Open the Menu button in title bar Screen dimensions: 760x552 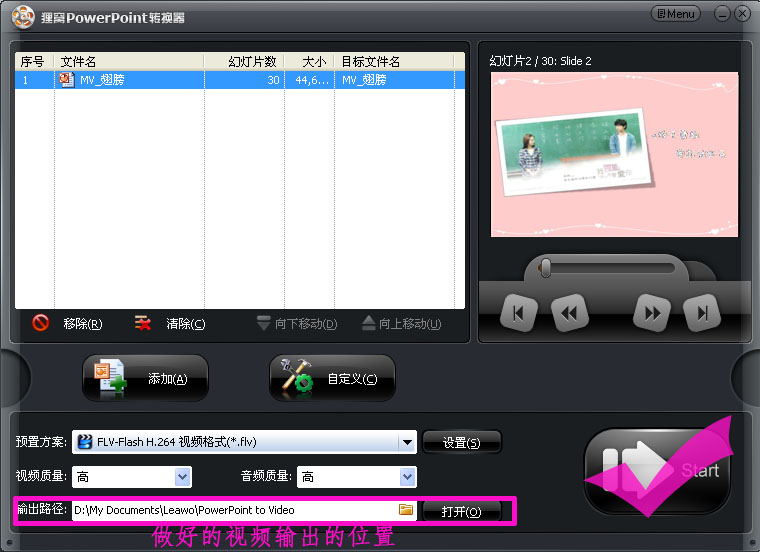(675, 14)
